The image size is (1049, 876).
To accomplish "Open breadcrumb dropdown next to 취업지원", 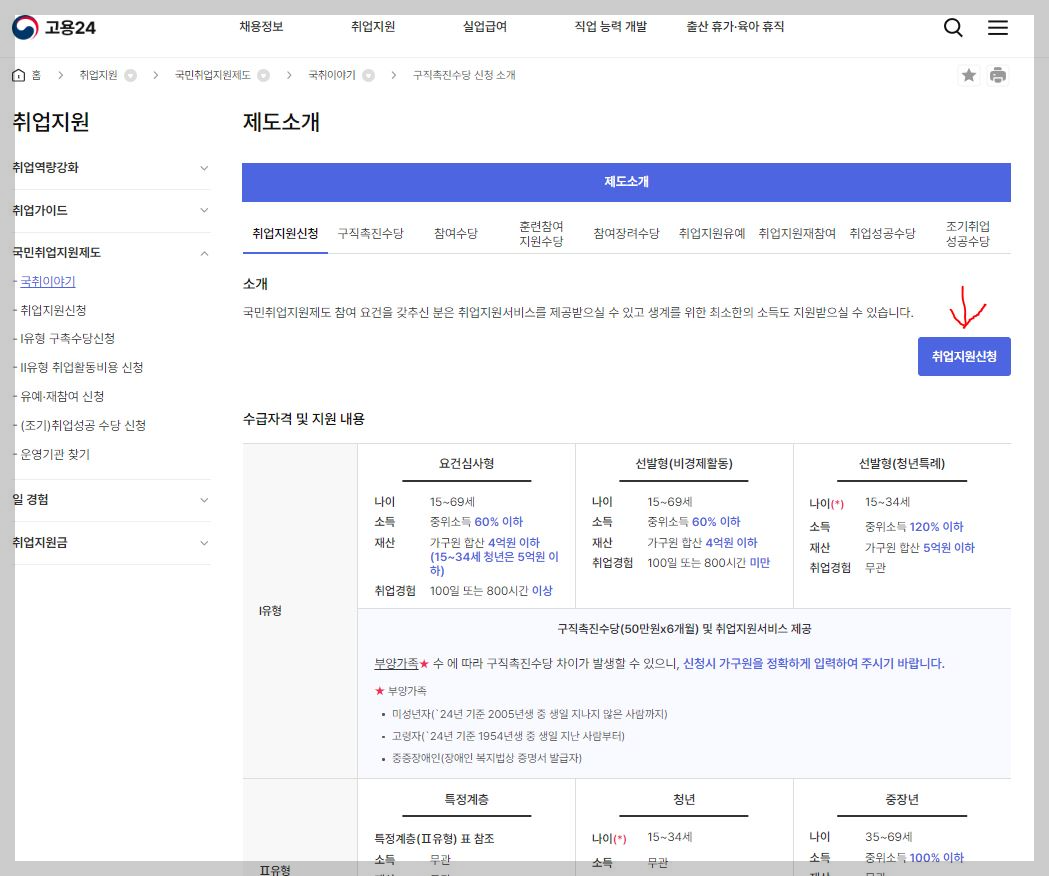I will click(x=131, y=76).
